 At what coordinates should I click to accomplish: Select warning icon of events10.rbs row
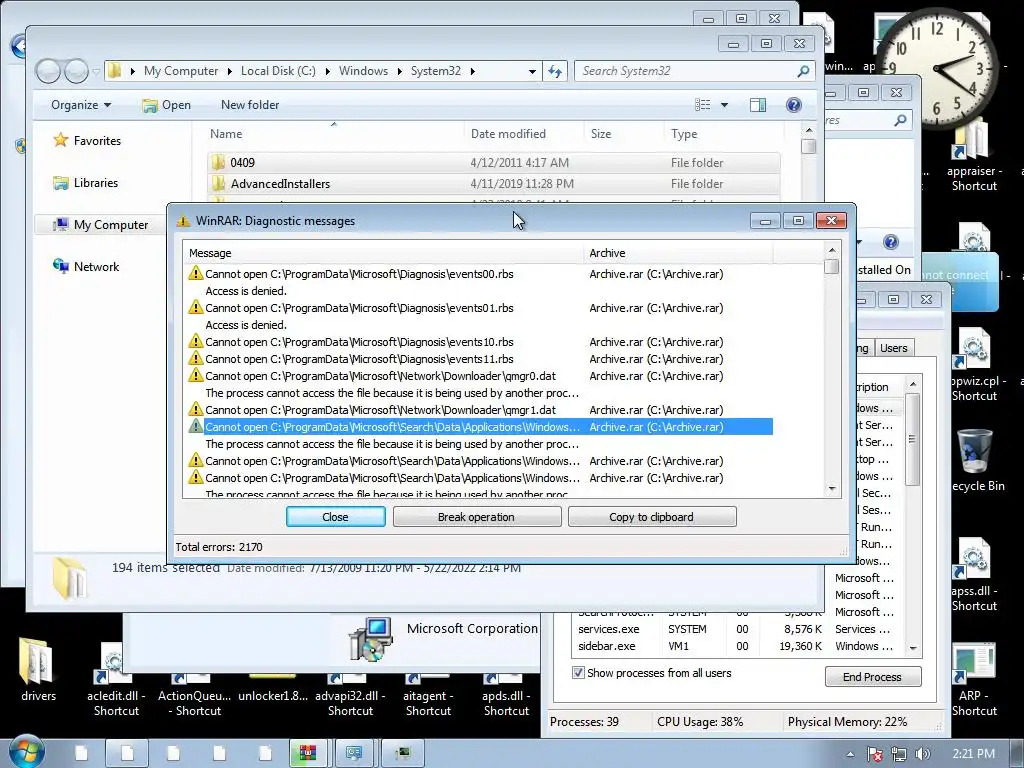point(195,341)
